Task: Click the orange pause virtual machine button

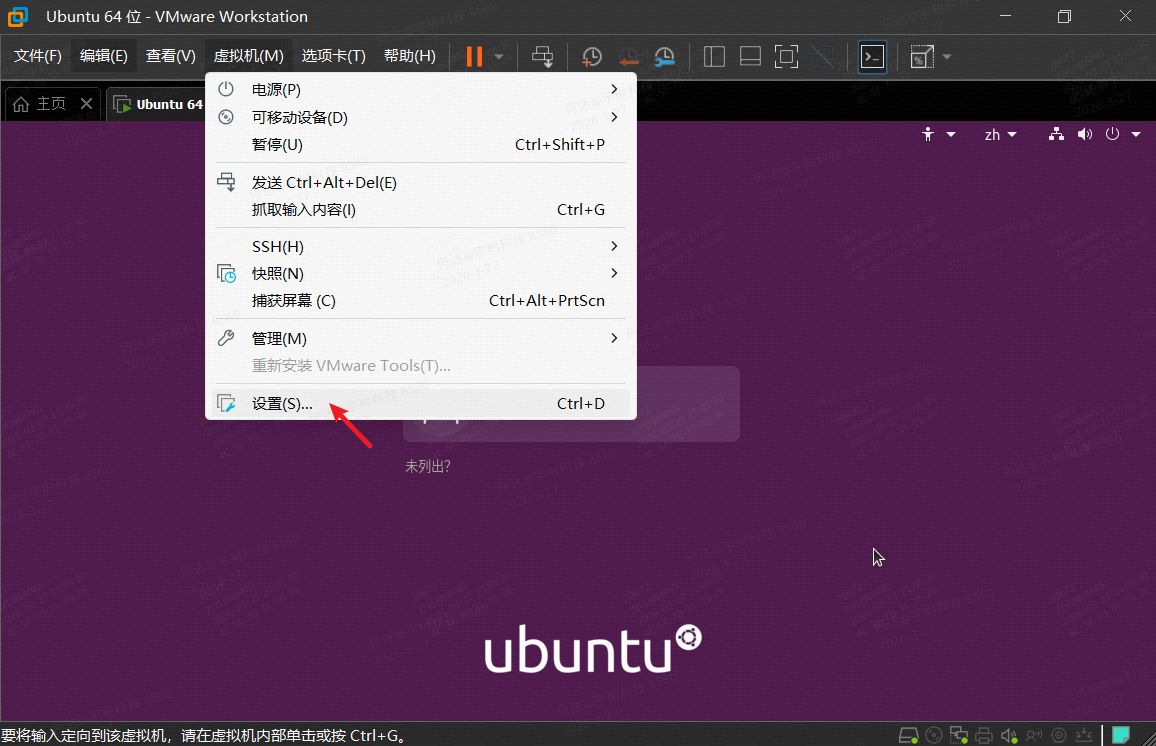Action: (x=474, y=56)
